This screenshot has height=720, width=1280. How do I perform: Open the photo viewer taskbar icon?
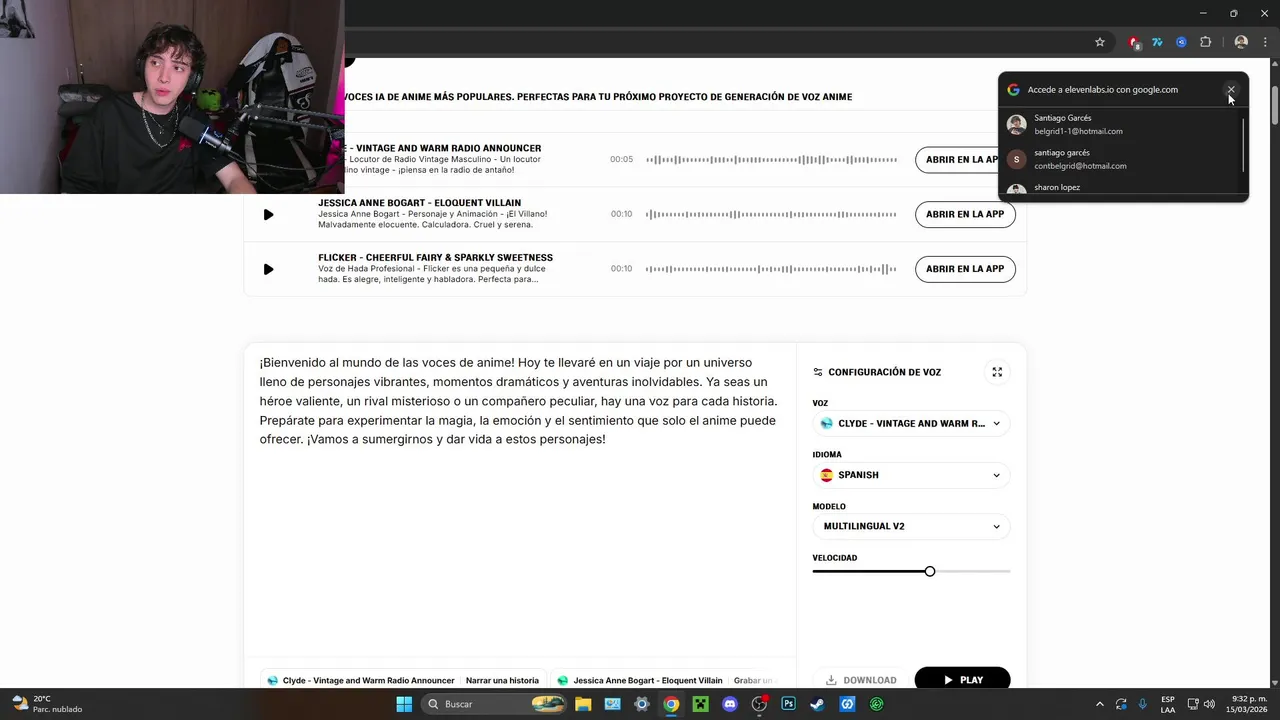612,704
